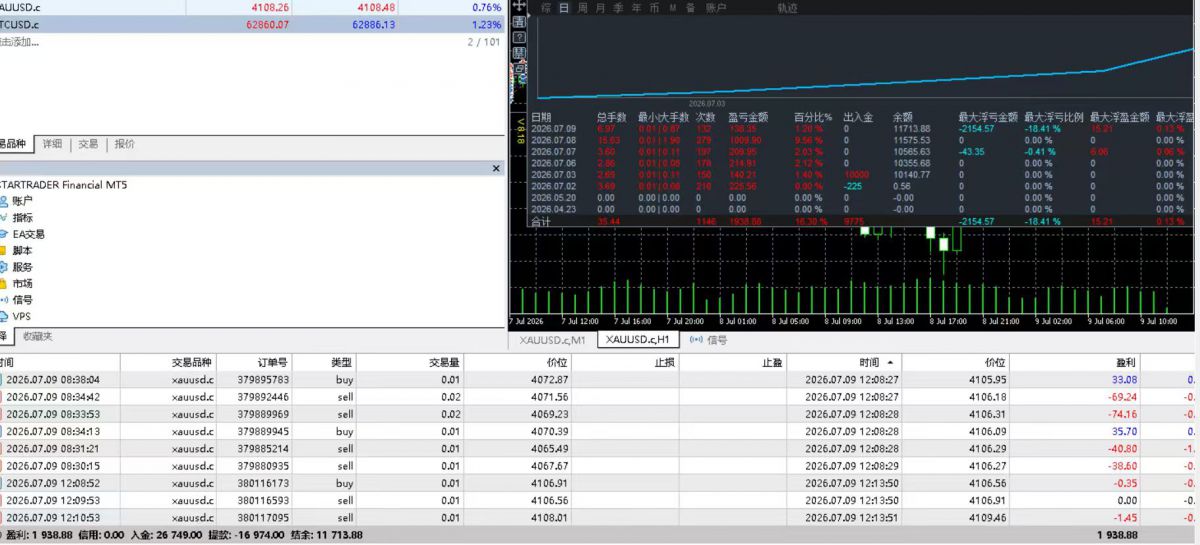Open the 收藏夹 favorites tab
The width and height of the screenshot is (1200, 545).
(x=38, y=337)
